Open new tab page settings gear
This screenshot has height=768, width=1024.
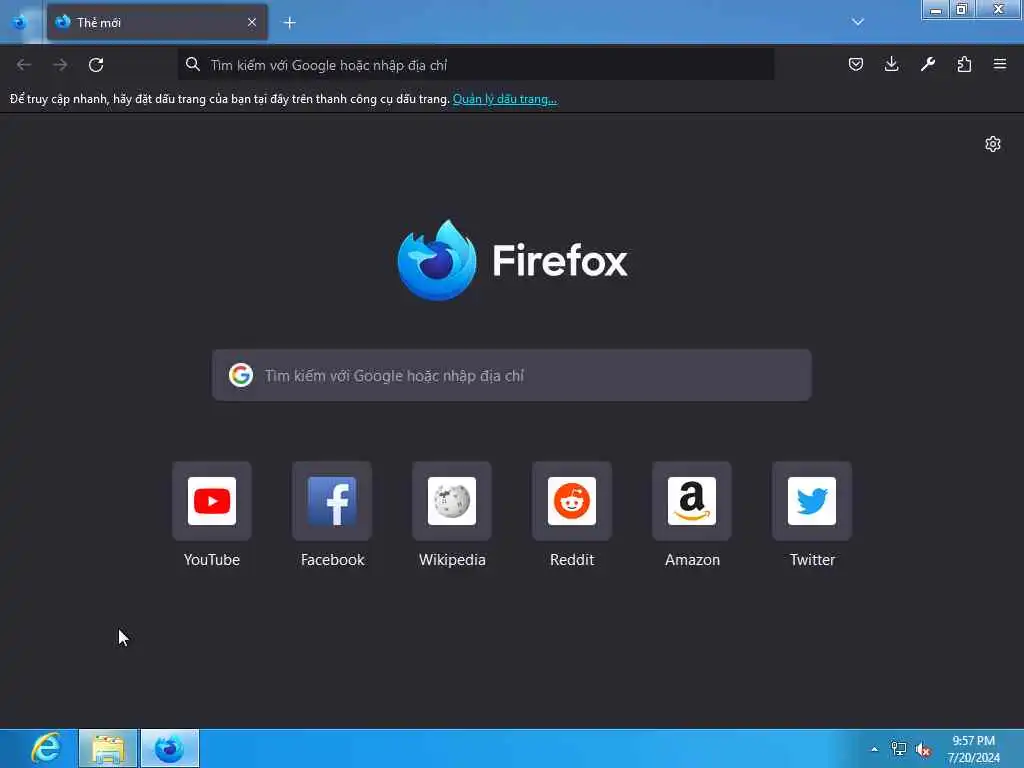coord(993,144)
